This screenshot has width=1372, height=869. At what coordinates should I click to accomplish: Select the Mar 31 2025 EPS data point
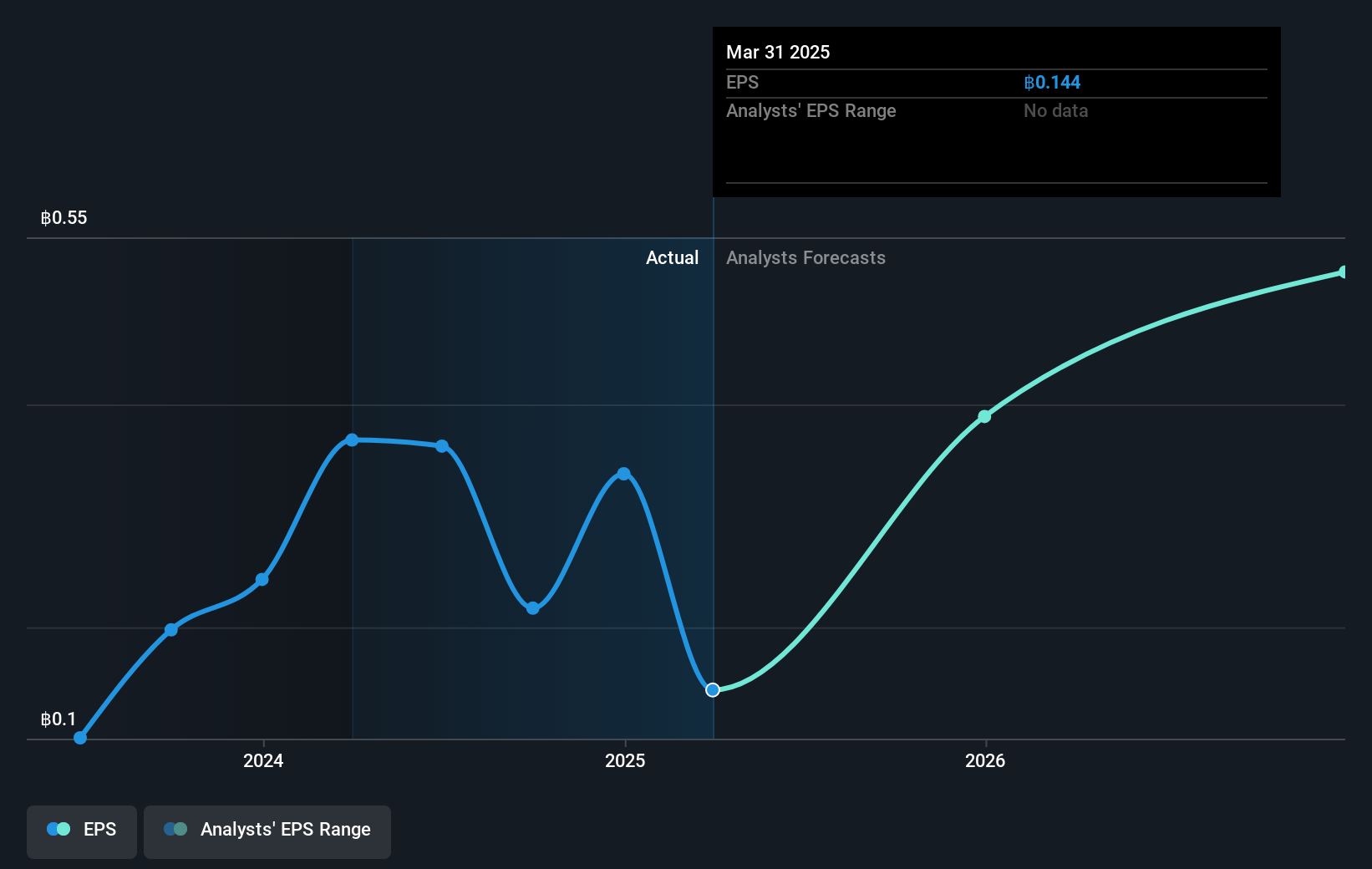coord(713,689)
